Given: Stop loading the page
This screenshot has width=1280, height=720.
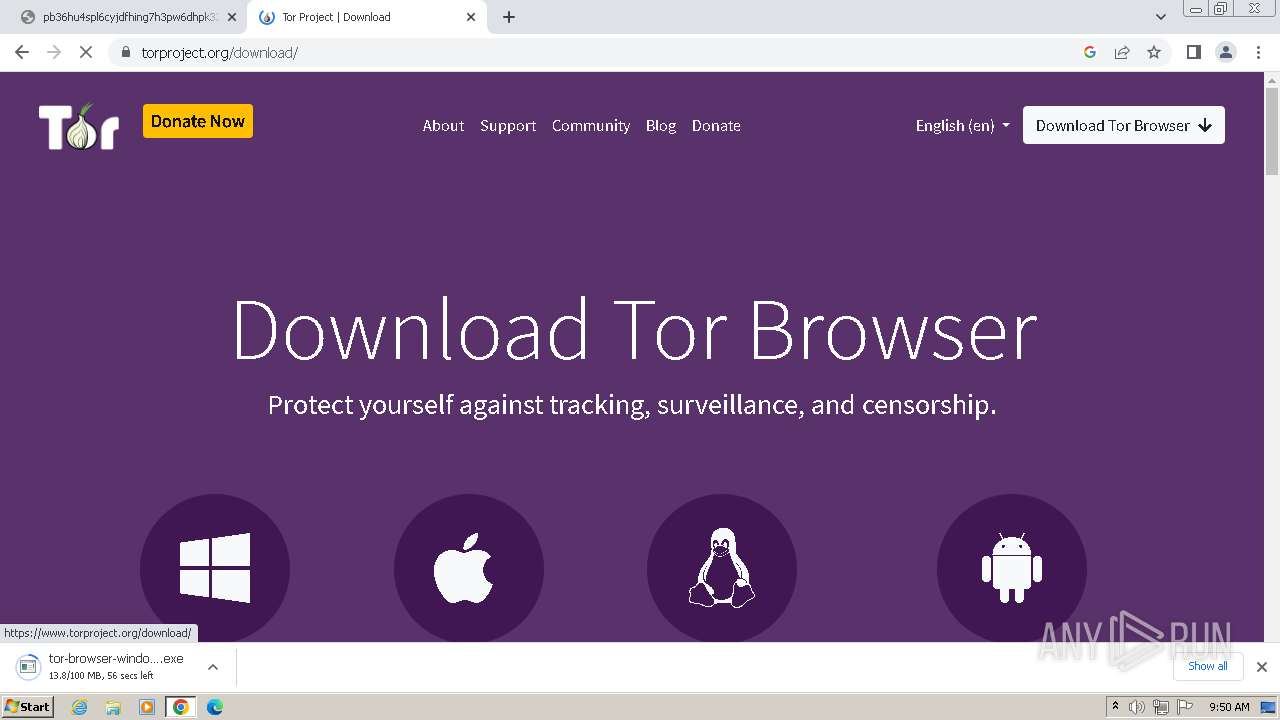Looking at the screenshot, I should (86, 52).
